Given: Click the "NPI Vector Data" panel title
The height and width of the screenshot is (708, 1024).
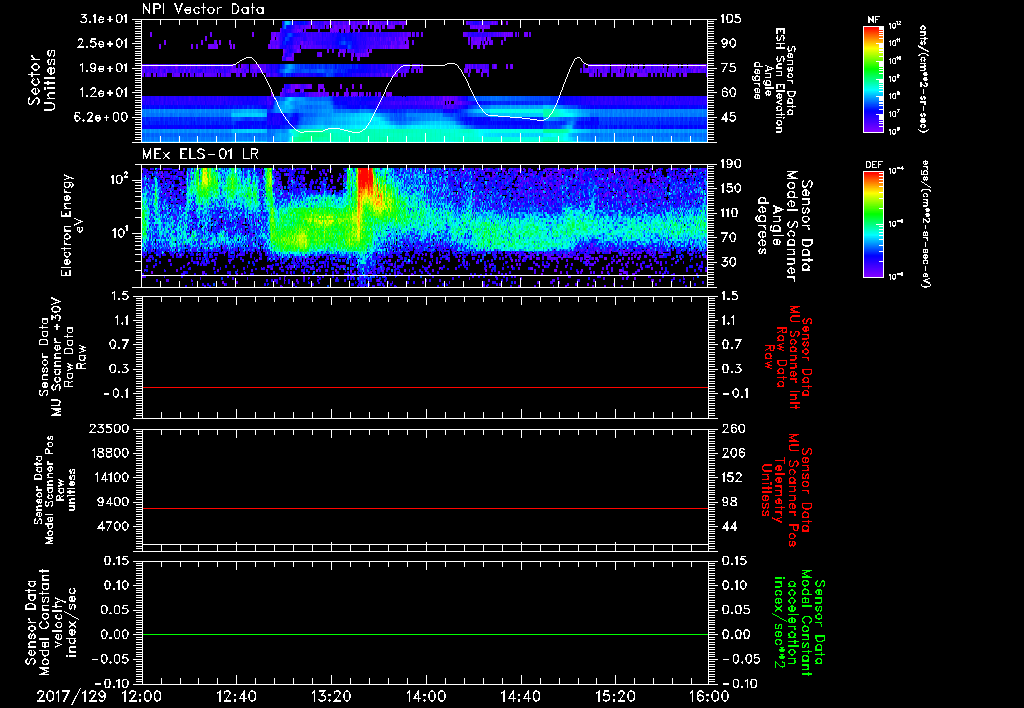Looking at the screenshot, I should [x=203, y=9].
